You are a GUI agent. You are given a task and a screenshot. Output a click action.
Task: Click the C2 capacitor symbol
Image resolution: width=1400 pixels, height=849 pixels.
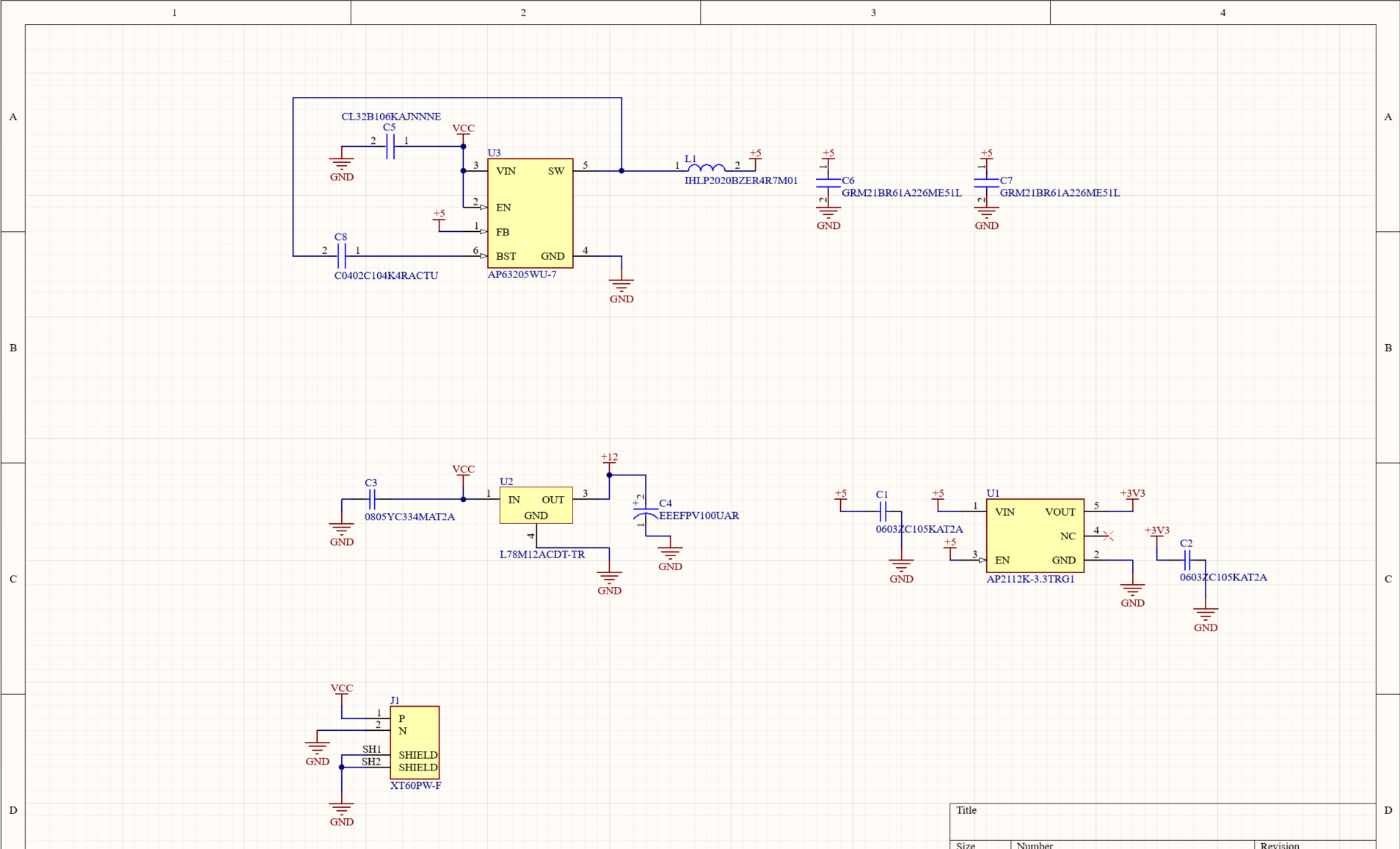[x=1187, y=561]
